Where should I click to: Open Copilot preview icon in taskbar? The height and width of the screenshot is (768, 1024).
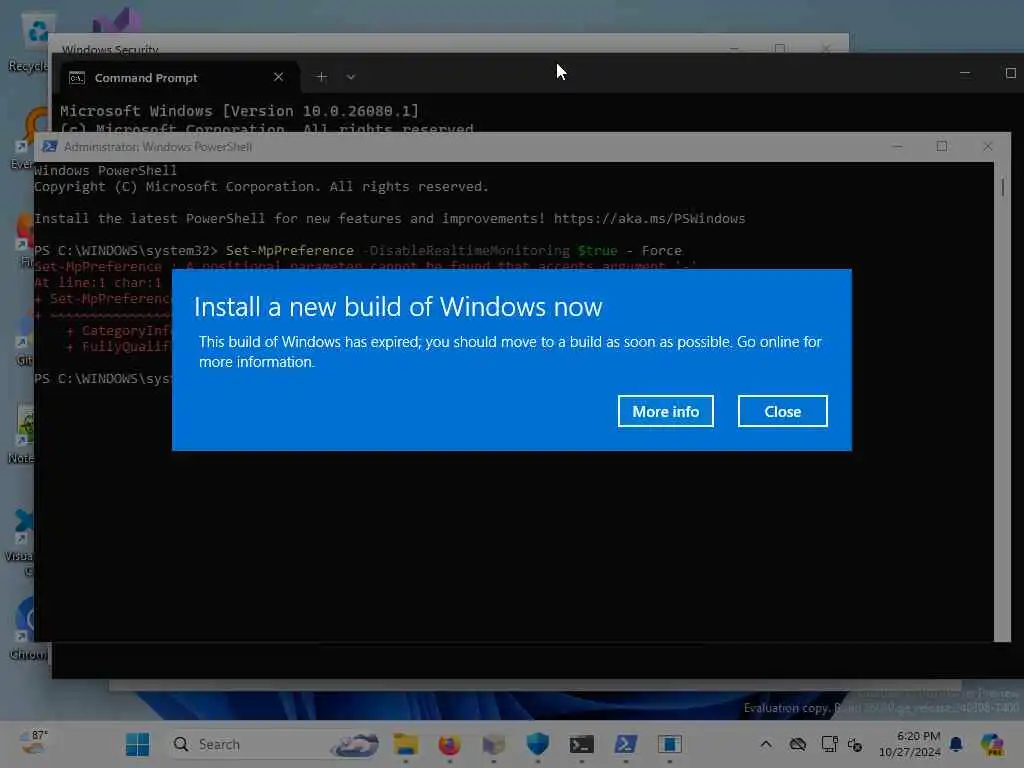click(x=992, y=744)
